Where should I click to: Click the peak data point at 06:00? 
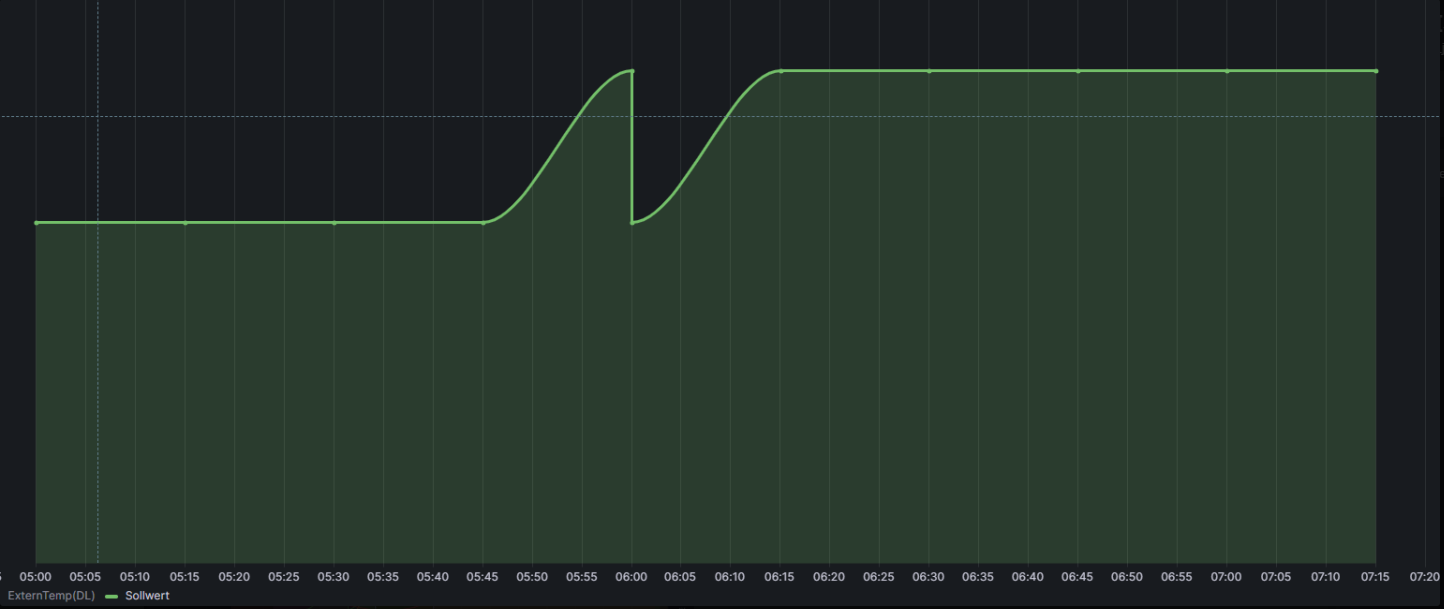pos(632,71)
